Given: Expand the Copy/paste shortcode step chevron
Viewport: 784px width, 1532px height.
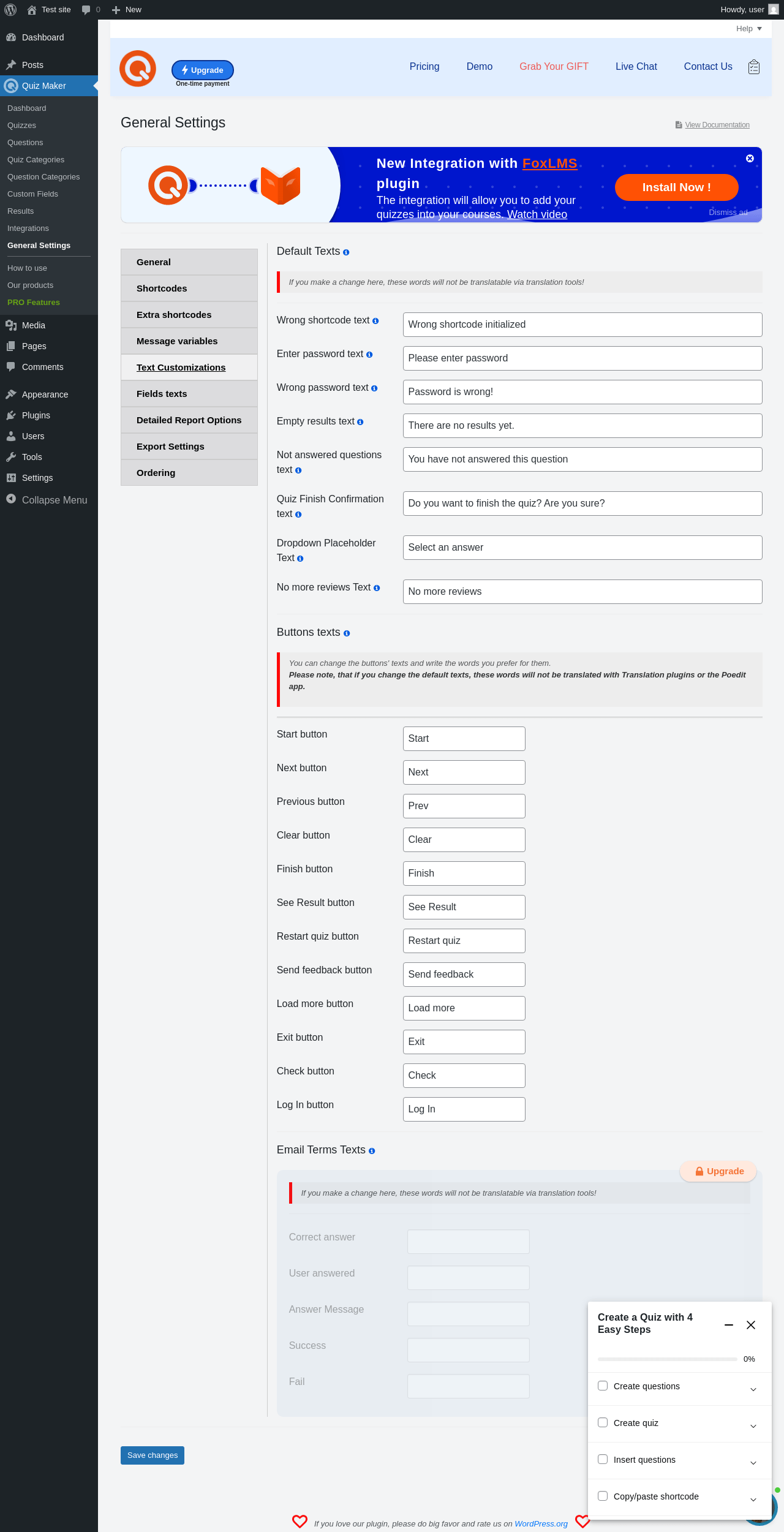Looking at the screenshot, I should click(x=753, y=1500).
